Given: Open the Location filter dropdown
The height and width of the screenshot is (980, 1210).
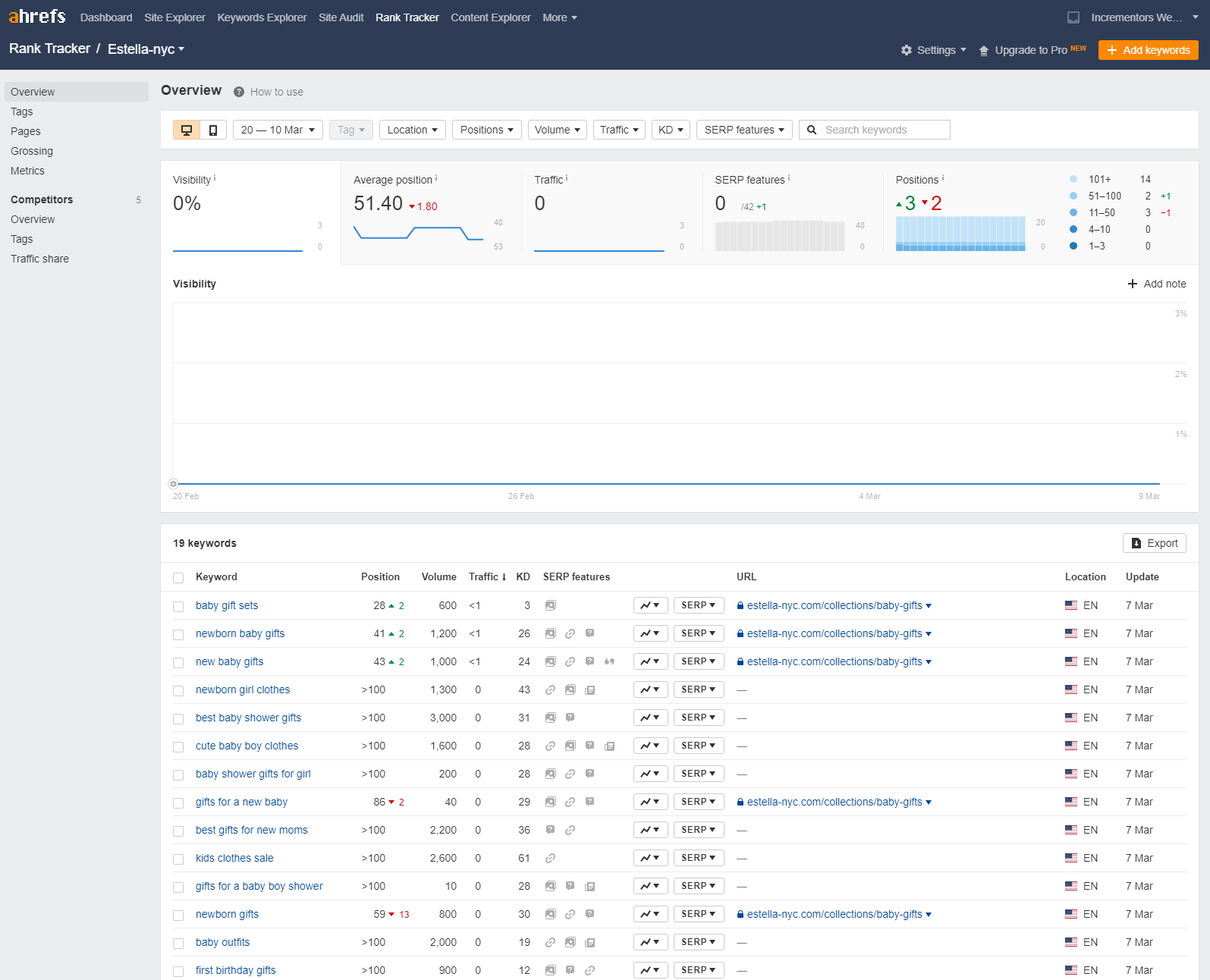Looking at the screenshot, I should (x=413, y=130).
